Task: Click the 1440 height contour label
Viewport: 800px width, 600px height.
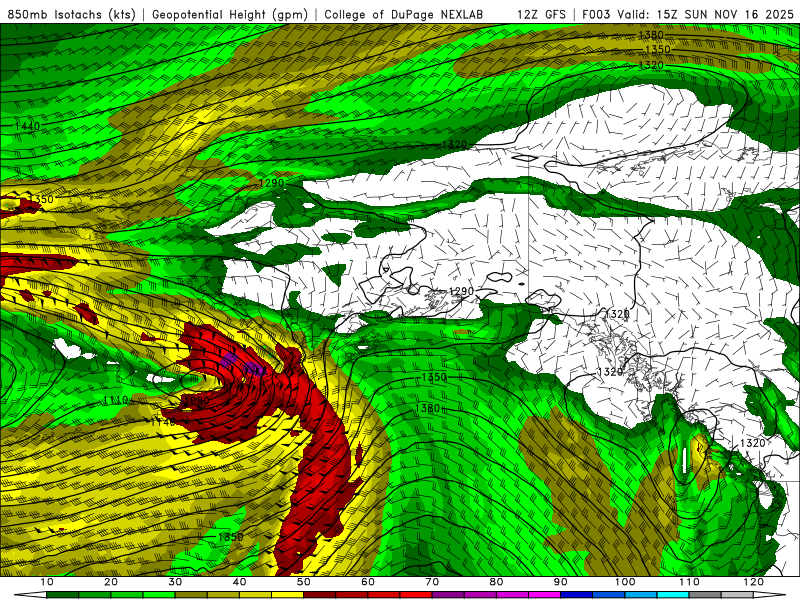Action: point(27,126)
